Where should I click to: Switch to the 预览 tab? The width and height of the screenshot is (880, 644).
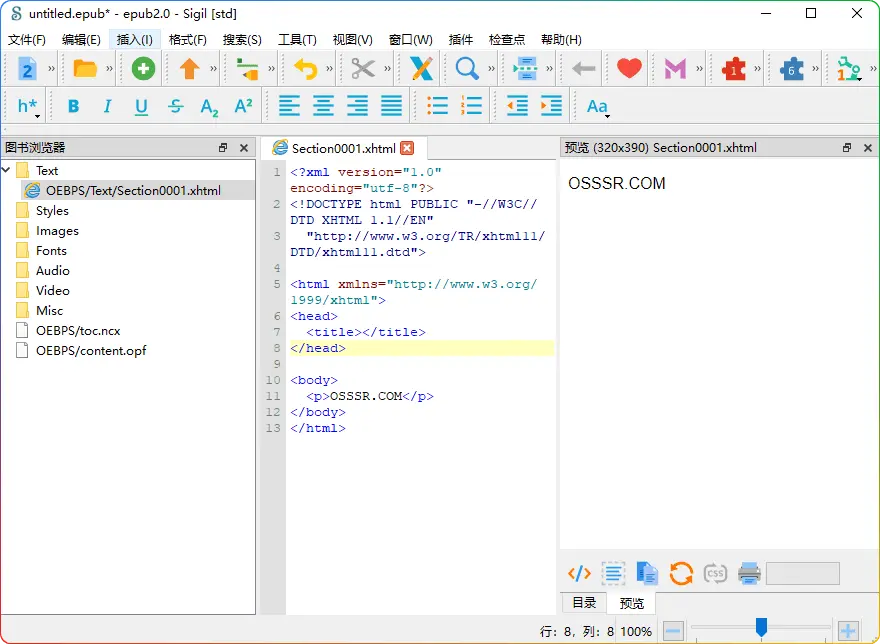(x=631, y=604)
